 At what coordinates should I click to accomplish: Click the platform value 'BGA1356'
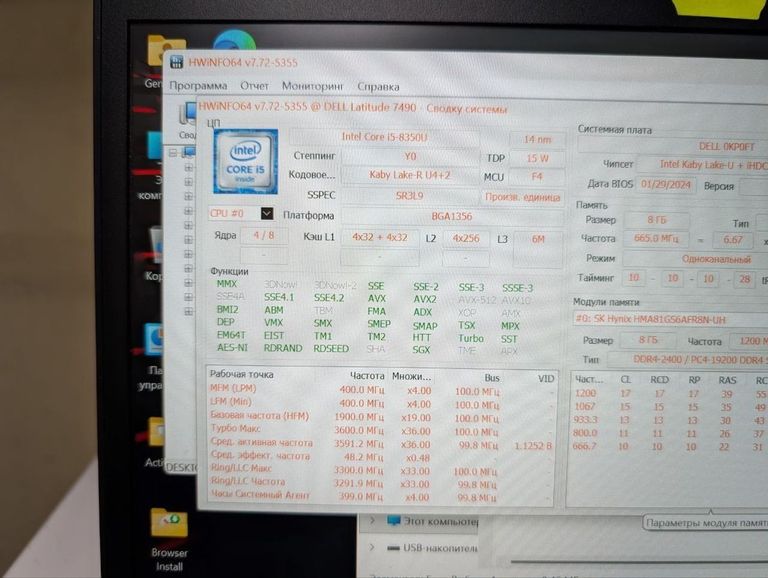[452, 216]
